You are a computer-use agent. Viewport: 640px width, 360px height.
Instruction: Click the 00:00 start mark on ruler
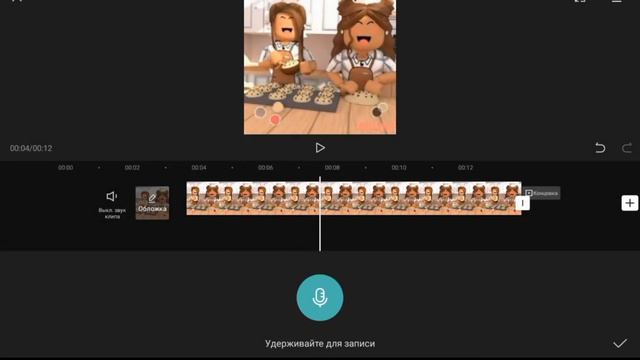pyautogui.click(x=65, y=167)
